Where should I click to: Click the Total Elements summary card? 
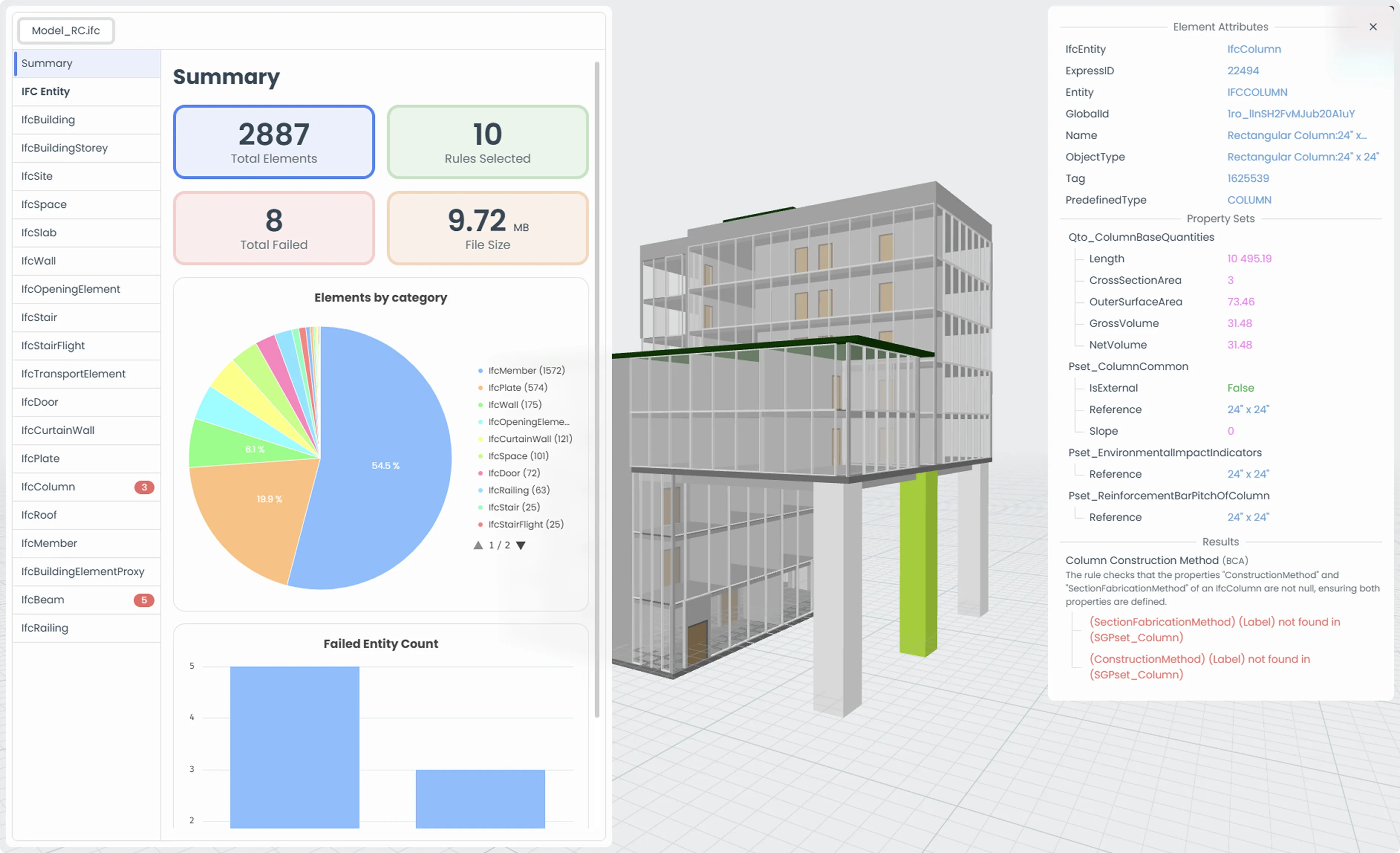coord(273,142)
